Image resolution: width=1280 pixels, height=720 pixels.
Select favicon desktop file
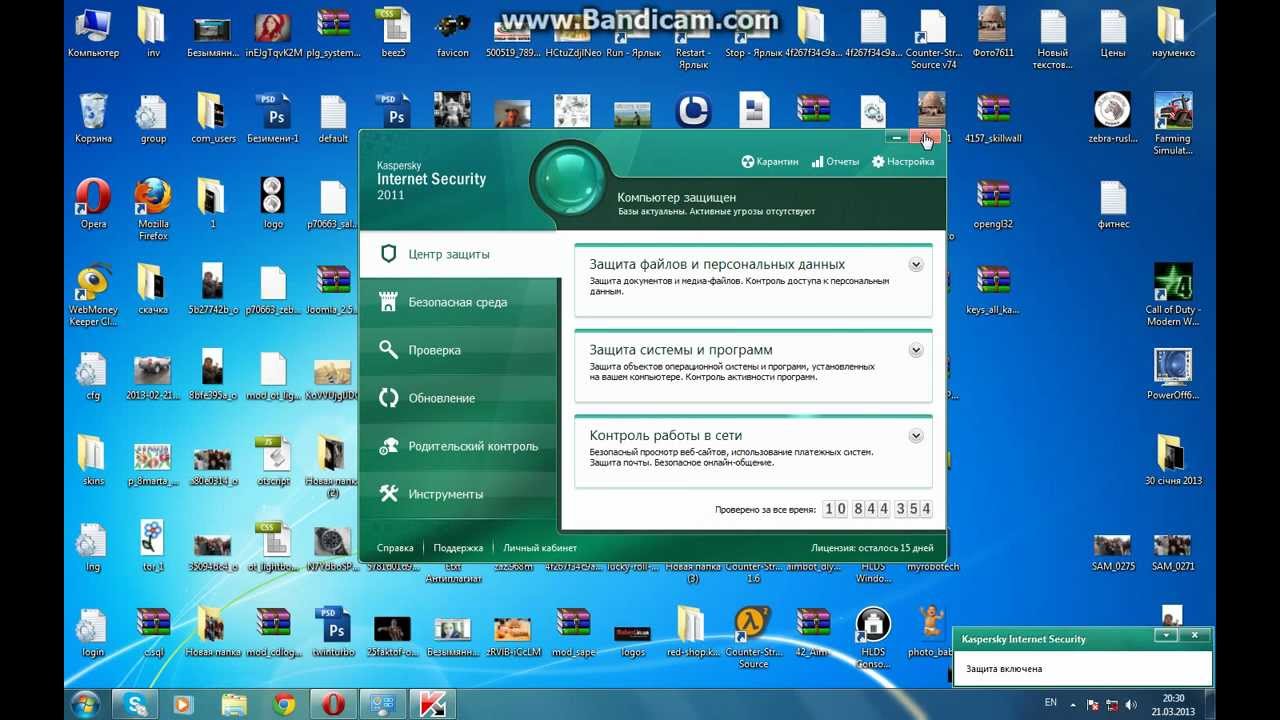click(453, 32)
